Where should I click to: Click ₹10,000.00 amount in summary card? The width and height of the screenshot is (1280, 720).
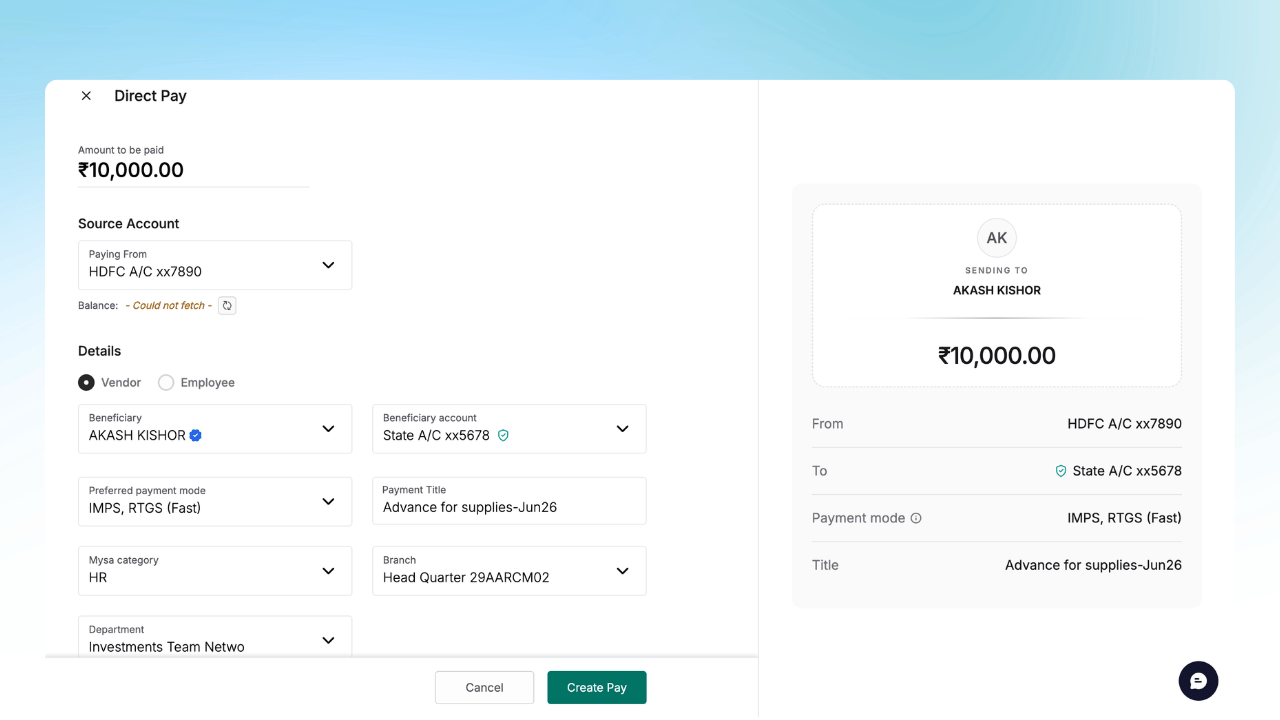click(997, 355)
